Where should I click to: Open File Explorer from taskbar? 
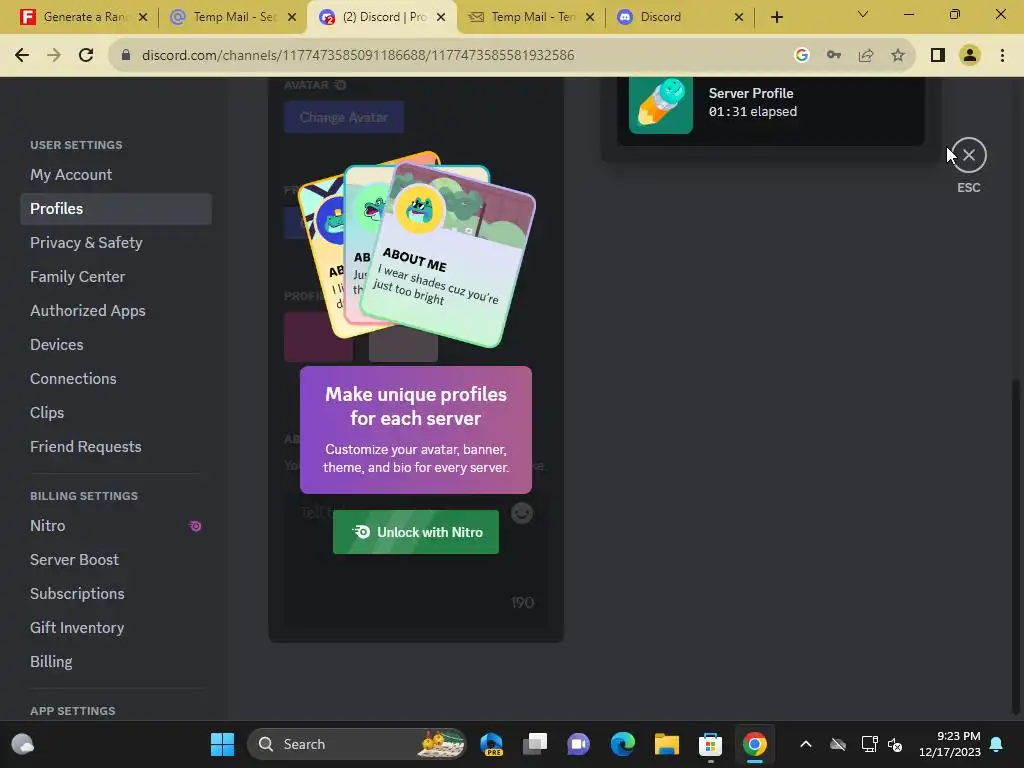(667, 744)
